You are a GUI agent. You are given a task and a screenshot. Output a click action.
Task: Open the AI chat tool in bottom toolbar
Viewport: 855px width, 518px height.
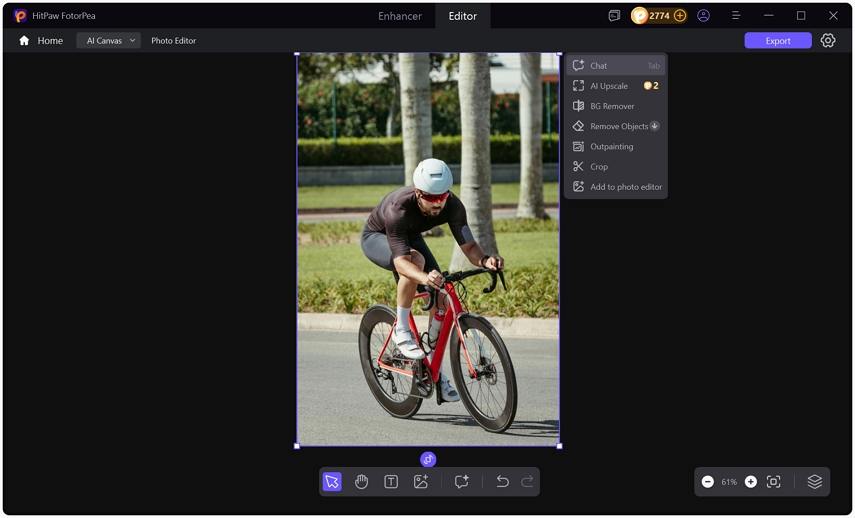point(461,482)
